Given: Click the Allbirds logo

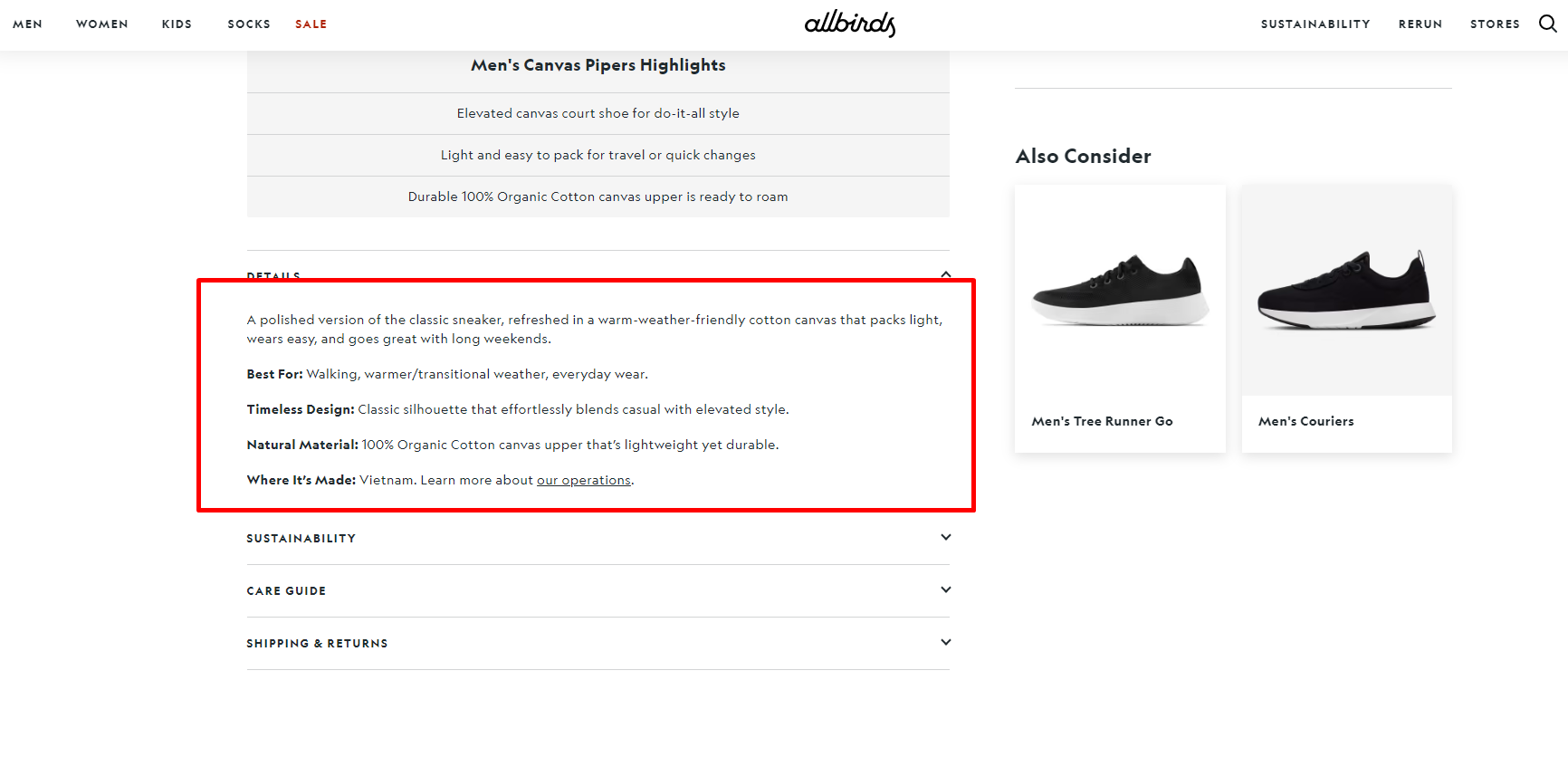Looking at the screenshot, I should [x=849, y=24].
